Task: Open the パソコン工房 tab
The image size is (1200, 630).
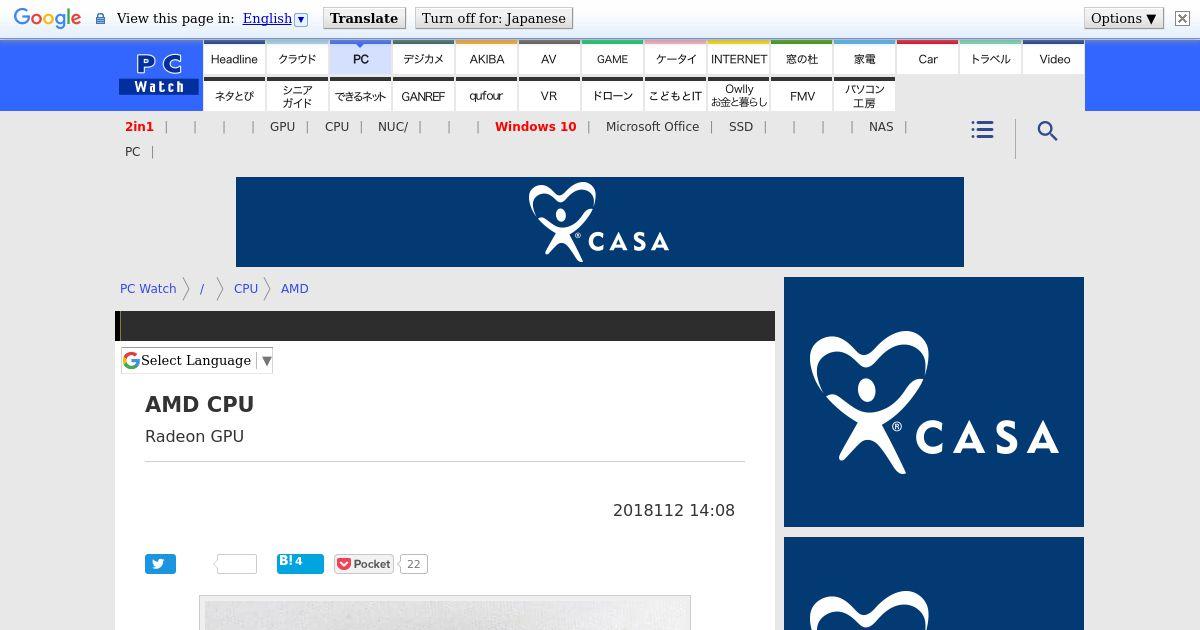Action: [x=865, y=96]
